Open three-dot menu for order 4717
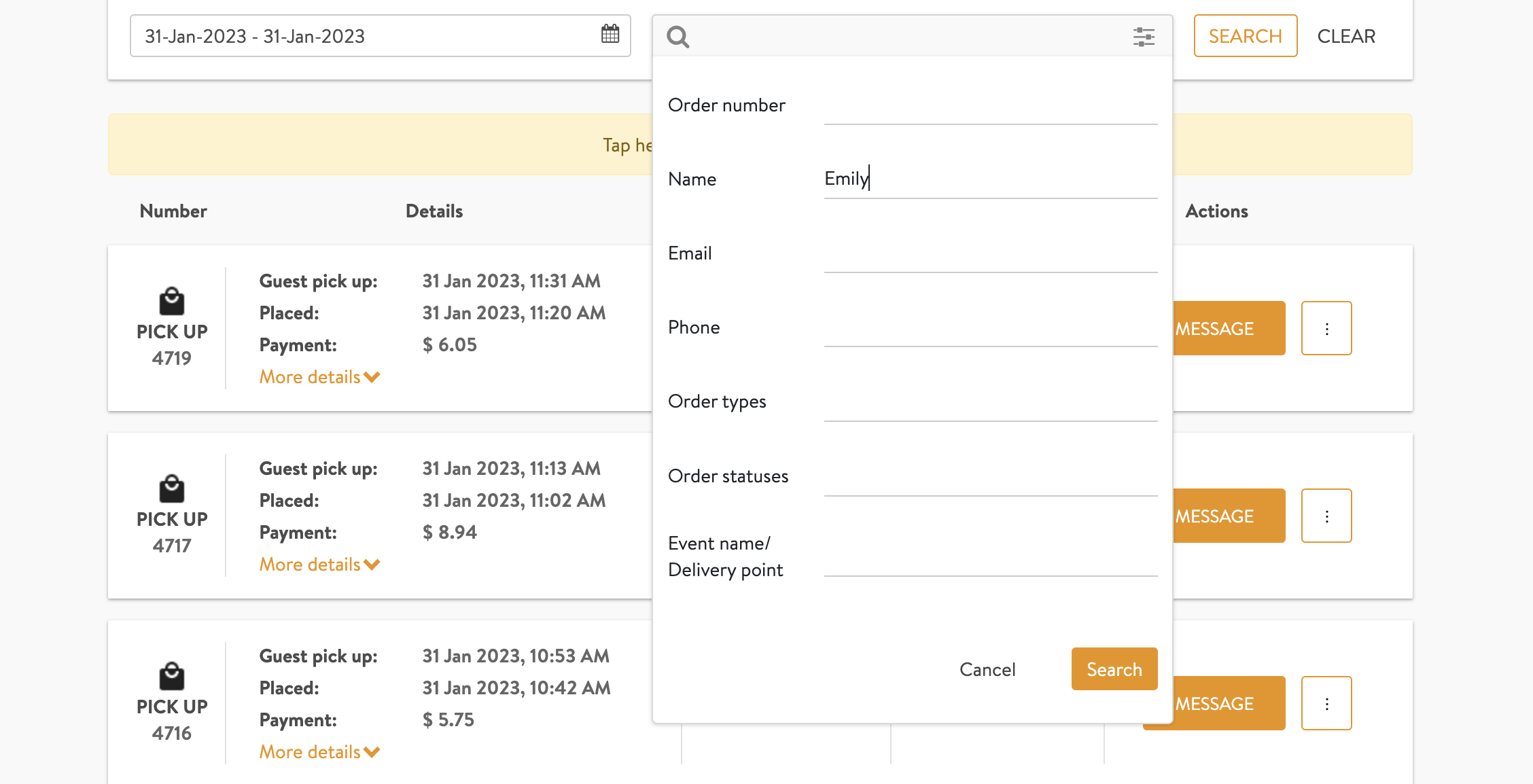Image resolution: width=1533 pixels, height=784 pixels. click(1326, 516)
